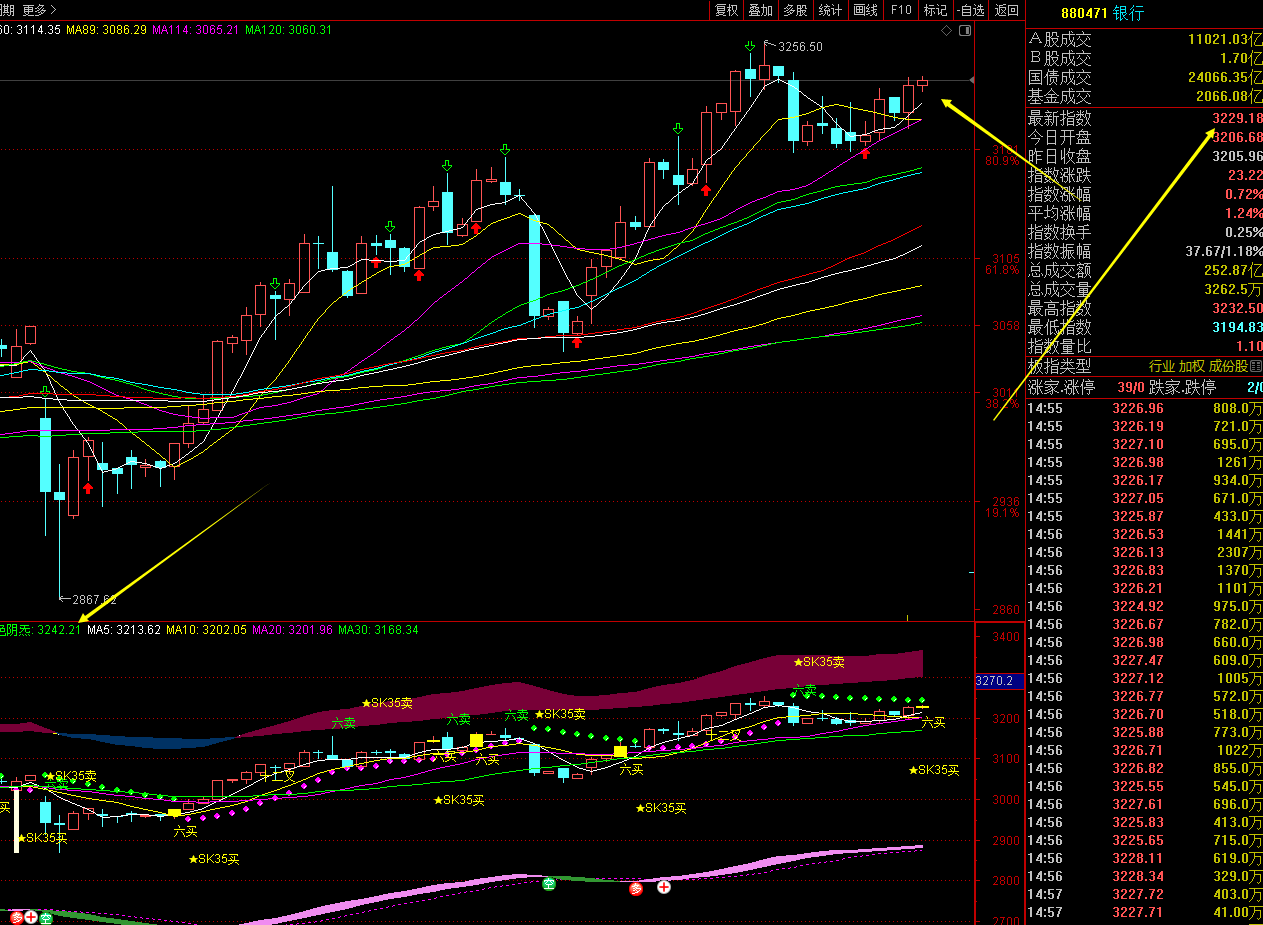Click the 涨家.涨停 39/0 value
The image size is (1263, 925).
click(1131, 387)
